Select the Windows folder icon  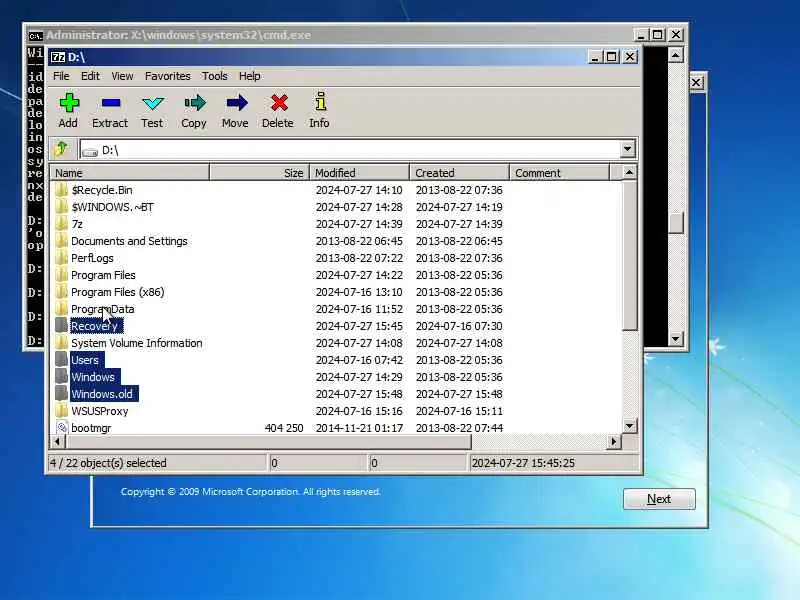point(61,377)
